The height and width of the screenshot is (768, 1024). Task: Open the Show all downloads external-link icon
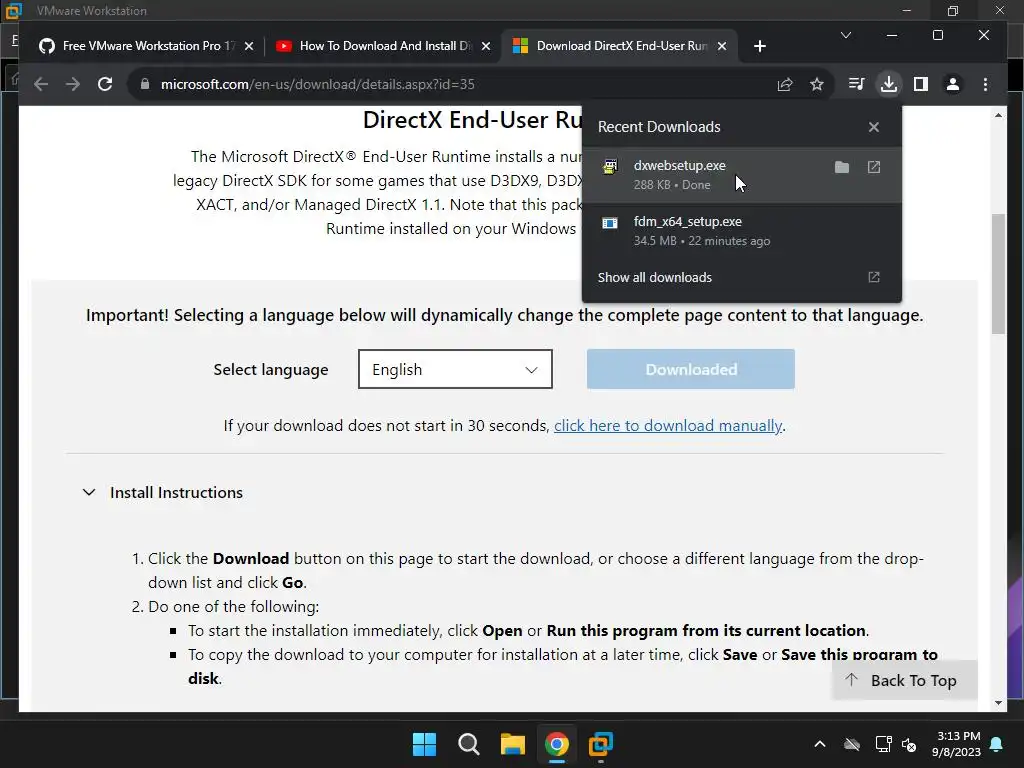click(x=874, y=277)
